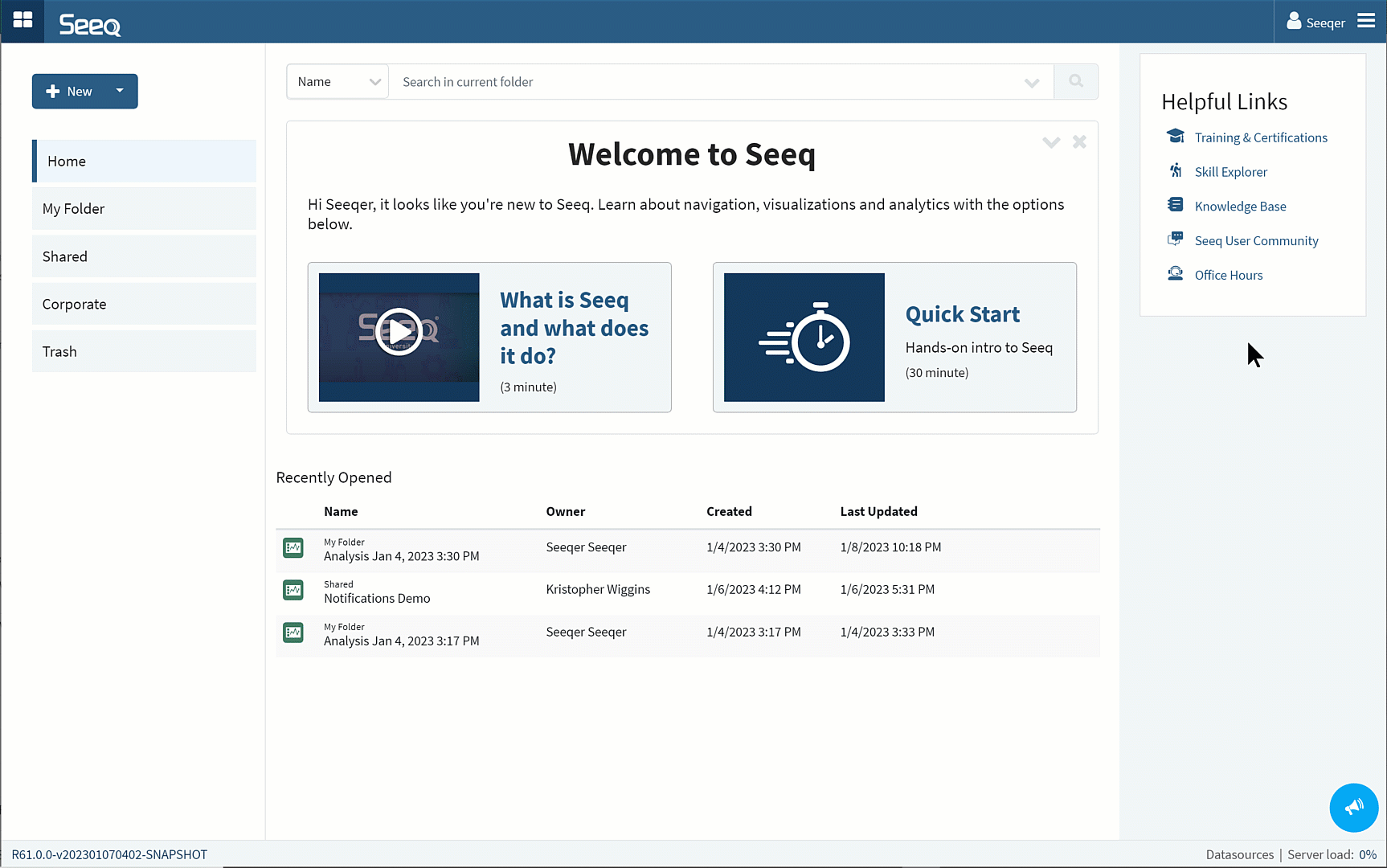The width and height of the screenshot is (1387, 868).
Task: Click the Training & Certifications graduation cap icon
Action: 1175,136
